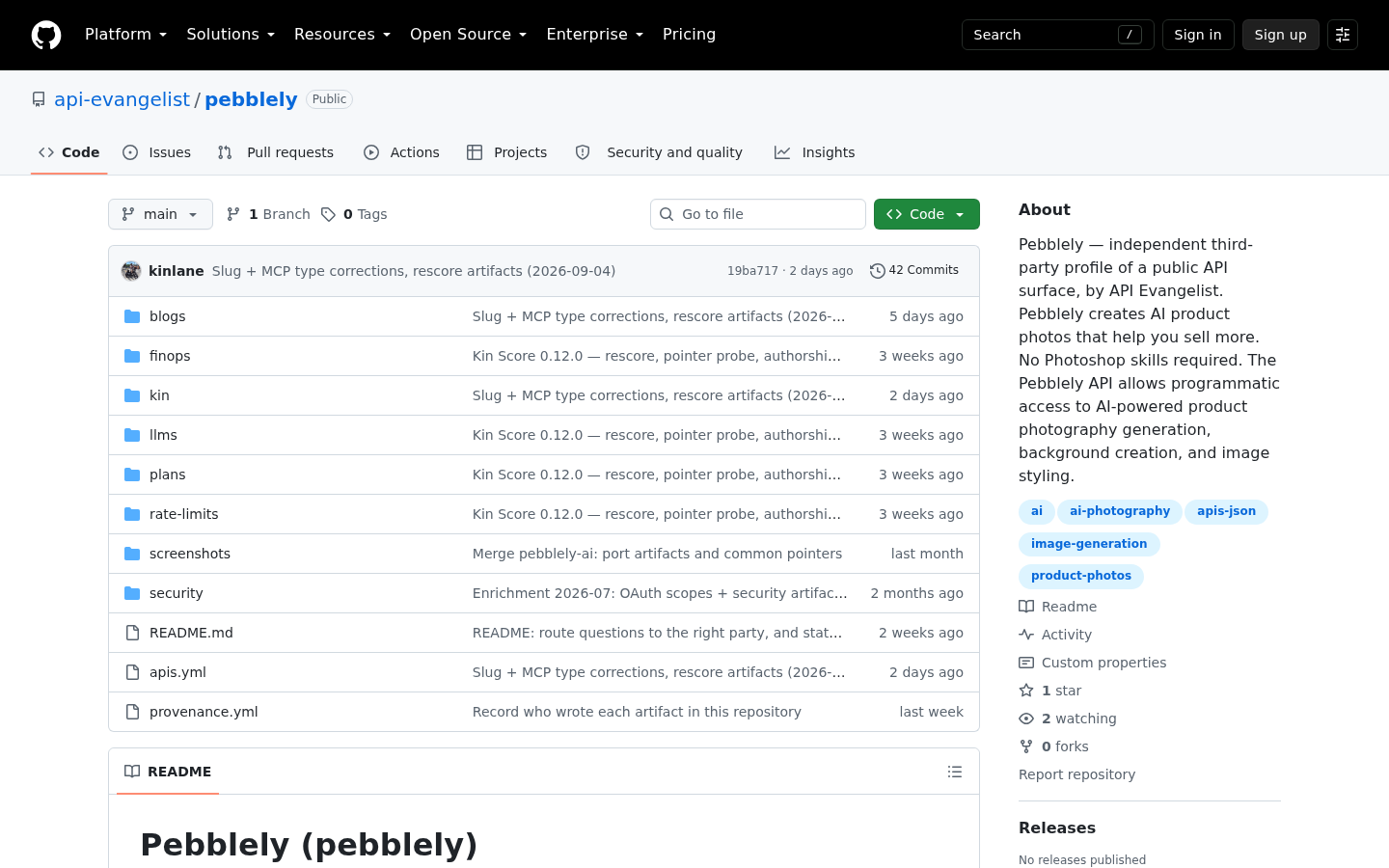Select the README tab in file viewer
This screenshot has width=1389, height=868.
pyautogui.click(x=168, y=772)
